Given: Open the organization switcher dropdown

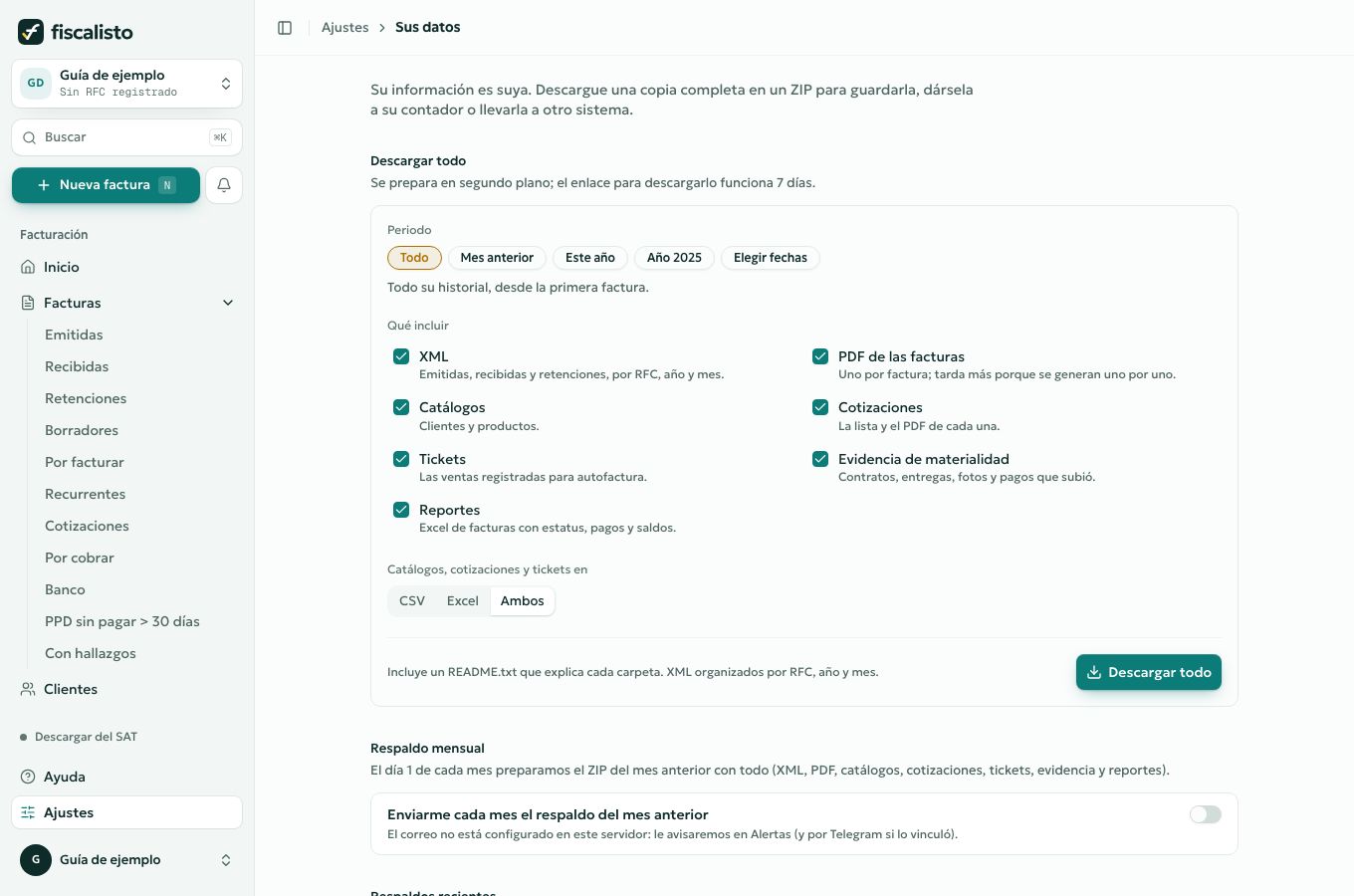Looking at the screenshot, I should [126, 84].
